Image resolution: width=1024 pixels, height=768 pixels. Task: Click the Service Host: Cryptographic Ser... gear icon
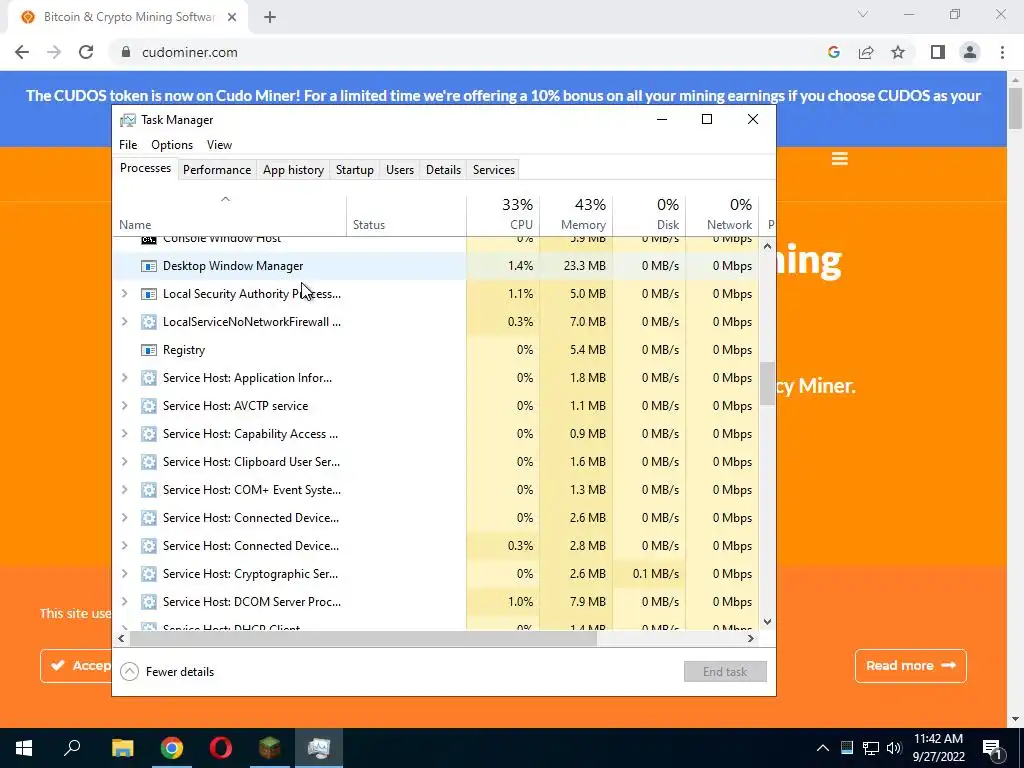[x=149, y=574]
